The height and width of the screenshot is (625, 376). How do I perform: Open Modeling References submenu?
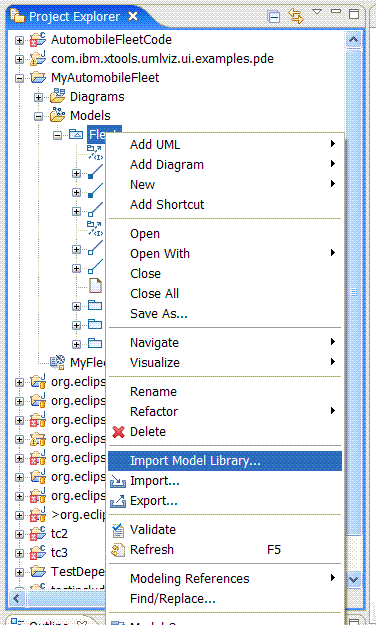(x=225, y=578)
